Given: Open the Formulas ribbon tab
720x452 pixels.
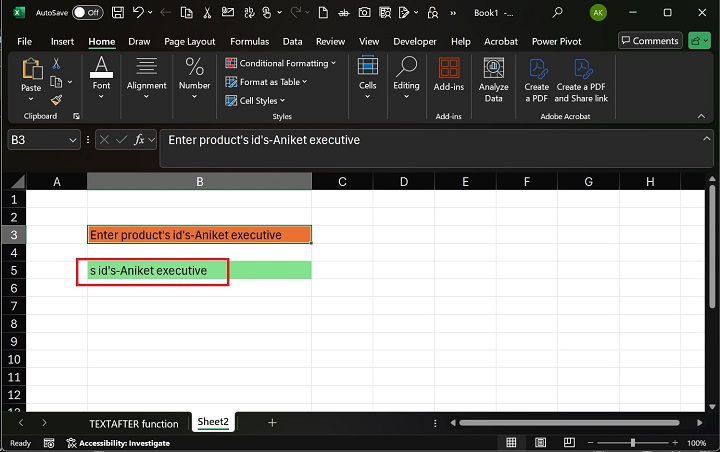Looking at the screenshot, I should 249,42.
